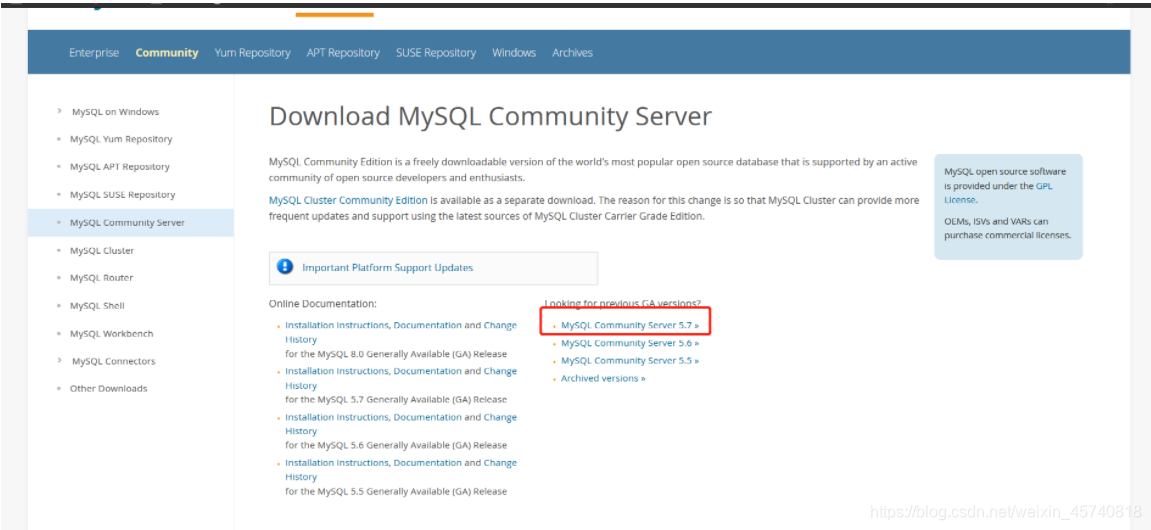Open MySQL Cluster sidebar item
Viewport: 1151px width, 530px height.
tap(102, 250)
